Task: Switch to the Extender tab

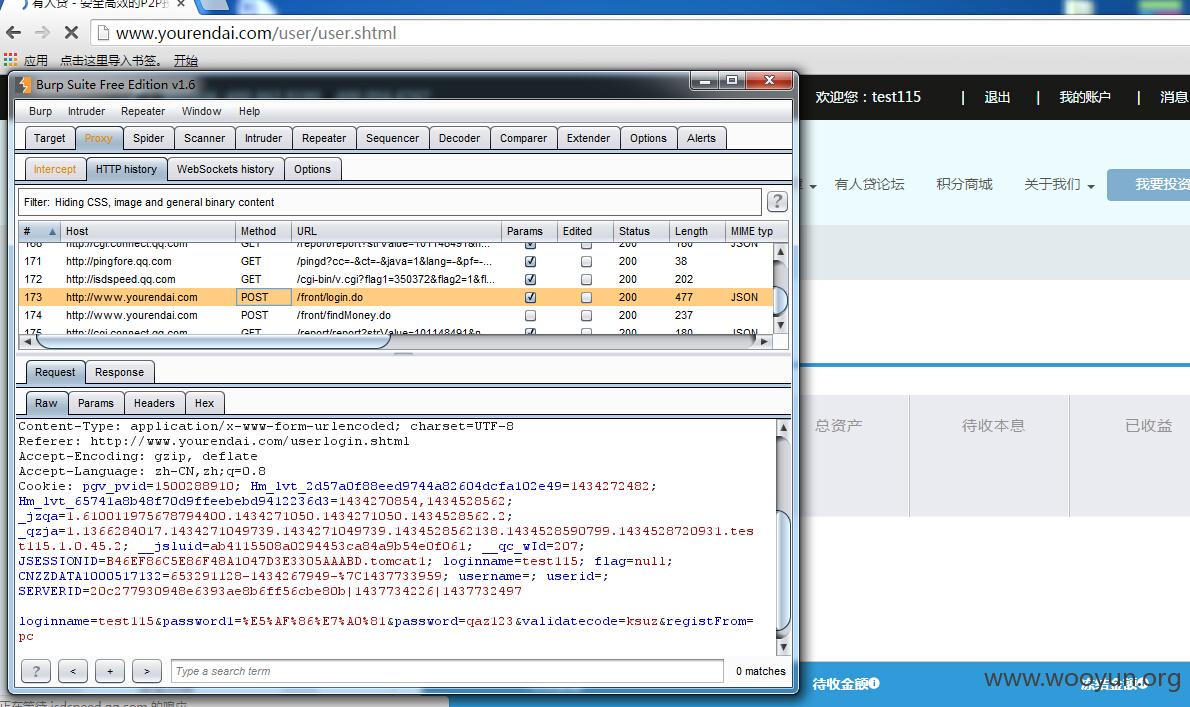Action: point(588,138)
